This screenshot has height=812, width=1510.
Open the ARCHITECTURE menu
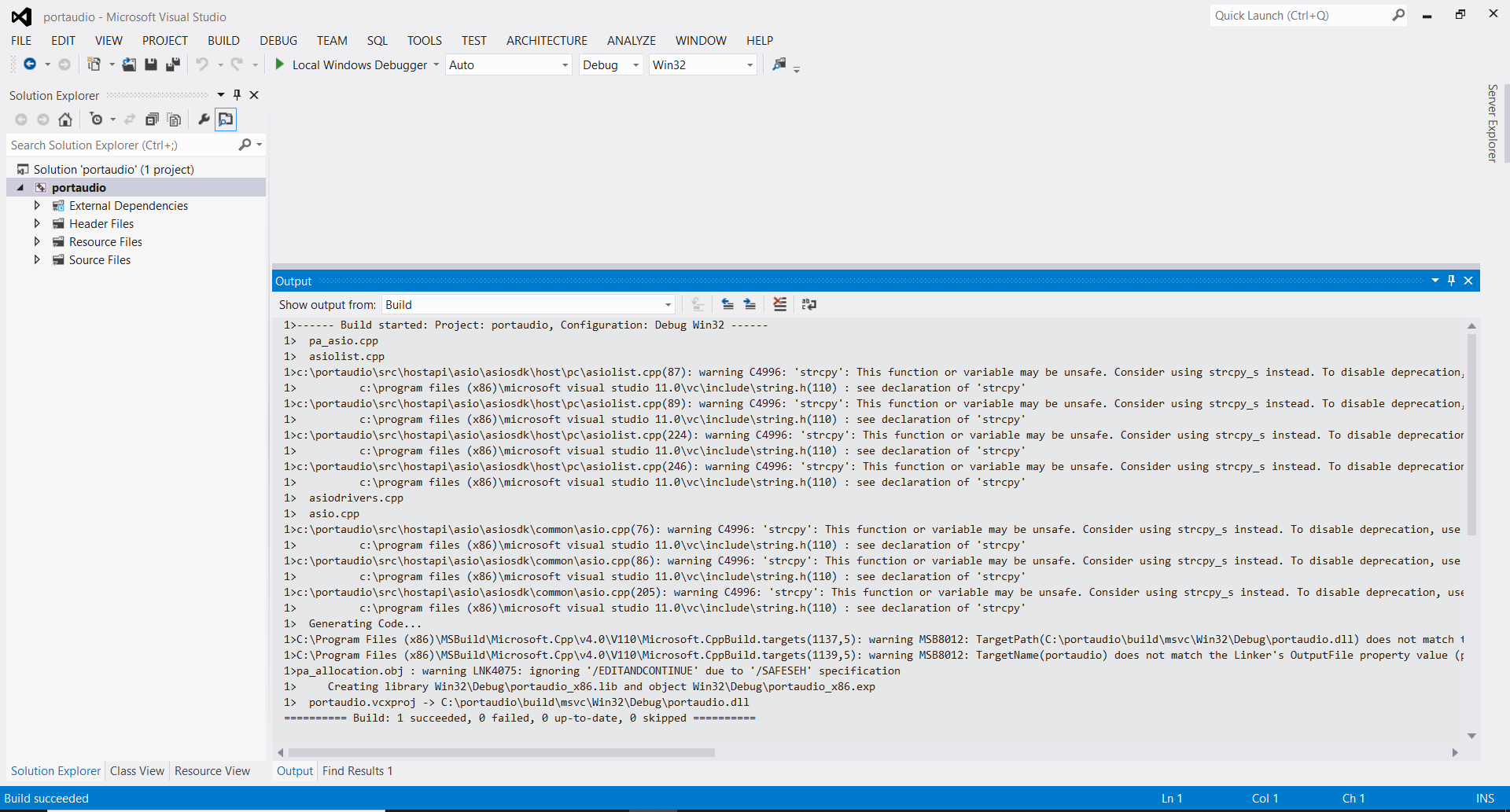pyautogui.click(x=547, y=40)
